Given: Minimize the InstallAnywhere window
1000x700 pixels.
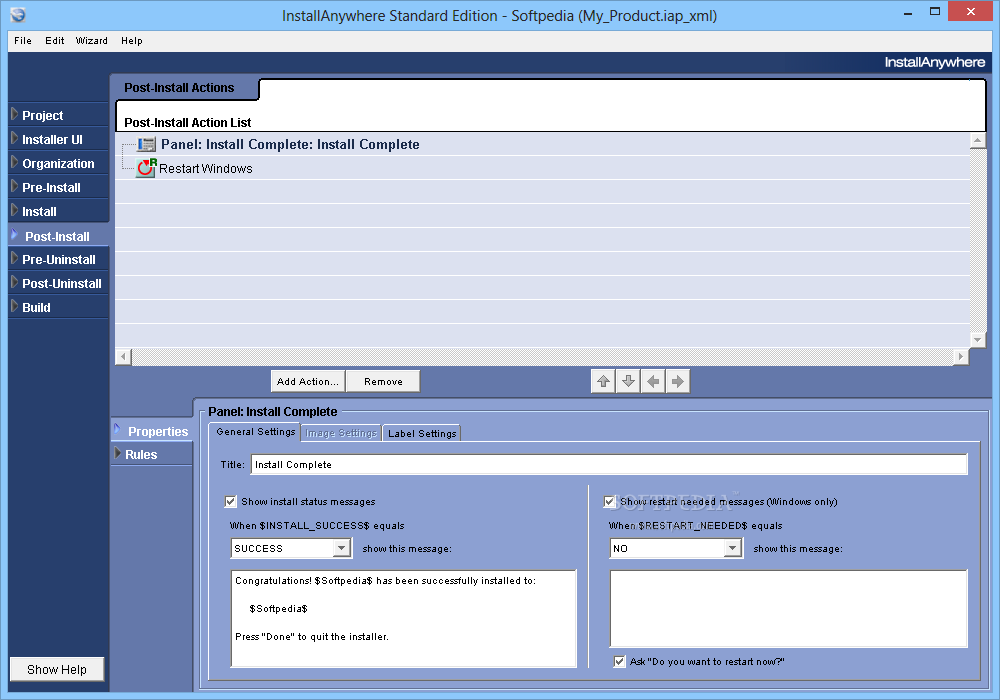Looking at the screenshot, I should point(908,13).
